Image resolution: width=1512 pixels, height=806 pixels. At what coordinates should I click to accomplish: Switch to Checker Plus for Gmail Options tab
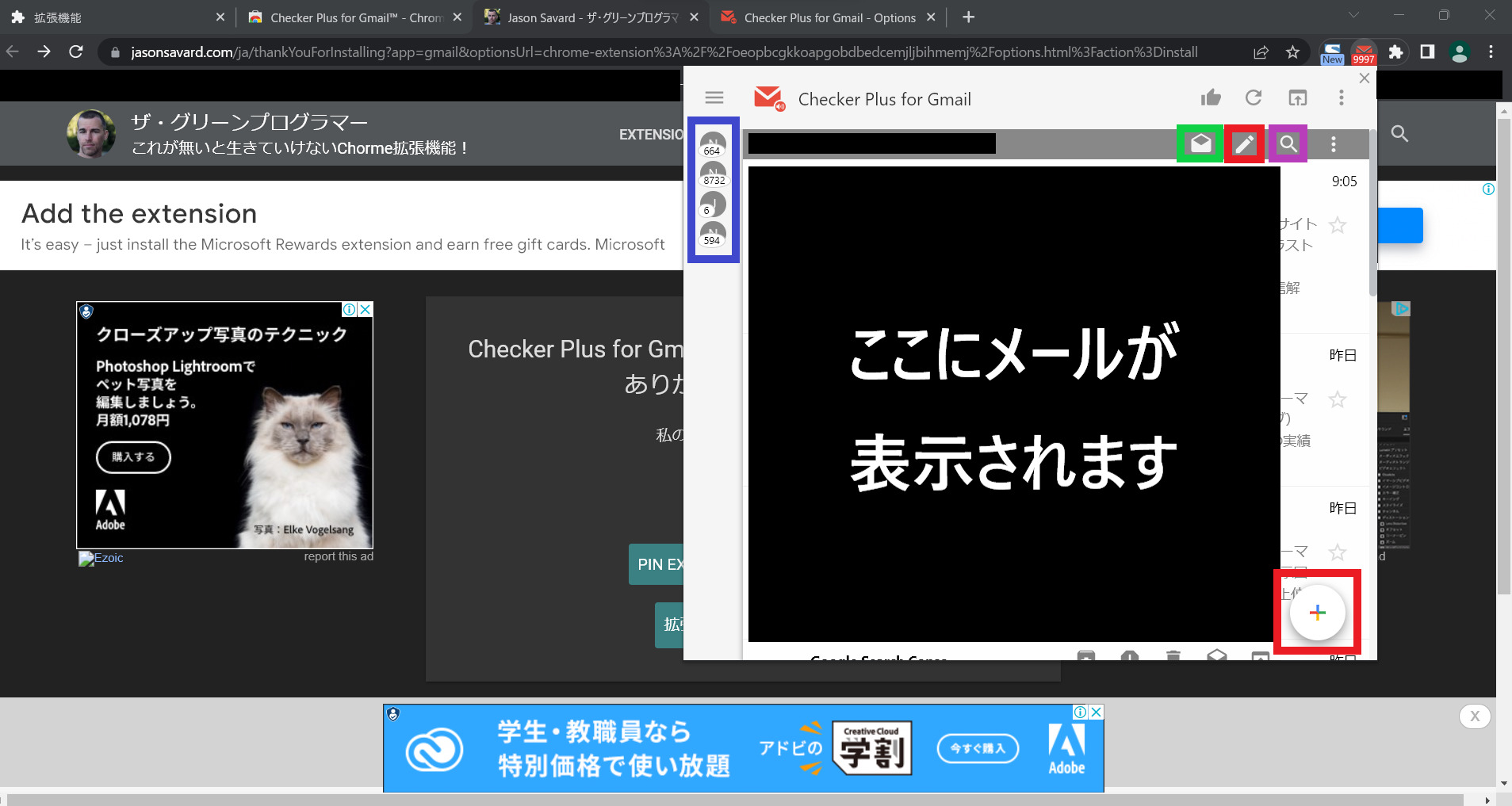(829, 17)
